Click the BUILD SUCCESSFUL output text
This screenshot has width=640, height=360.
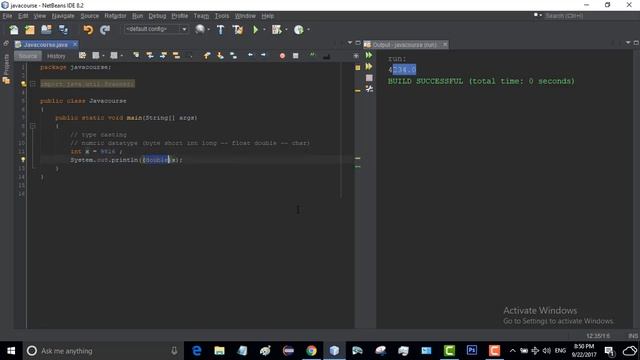(481, 81)
